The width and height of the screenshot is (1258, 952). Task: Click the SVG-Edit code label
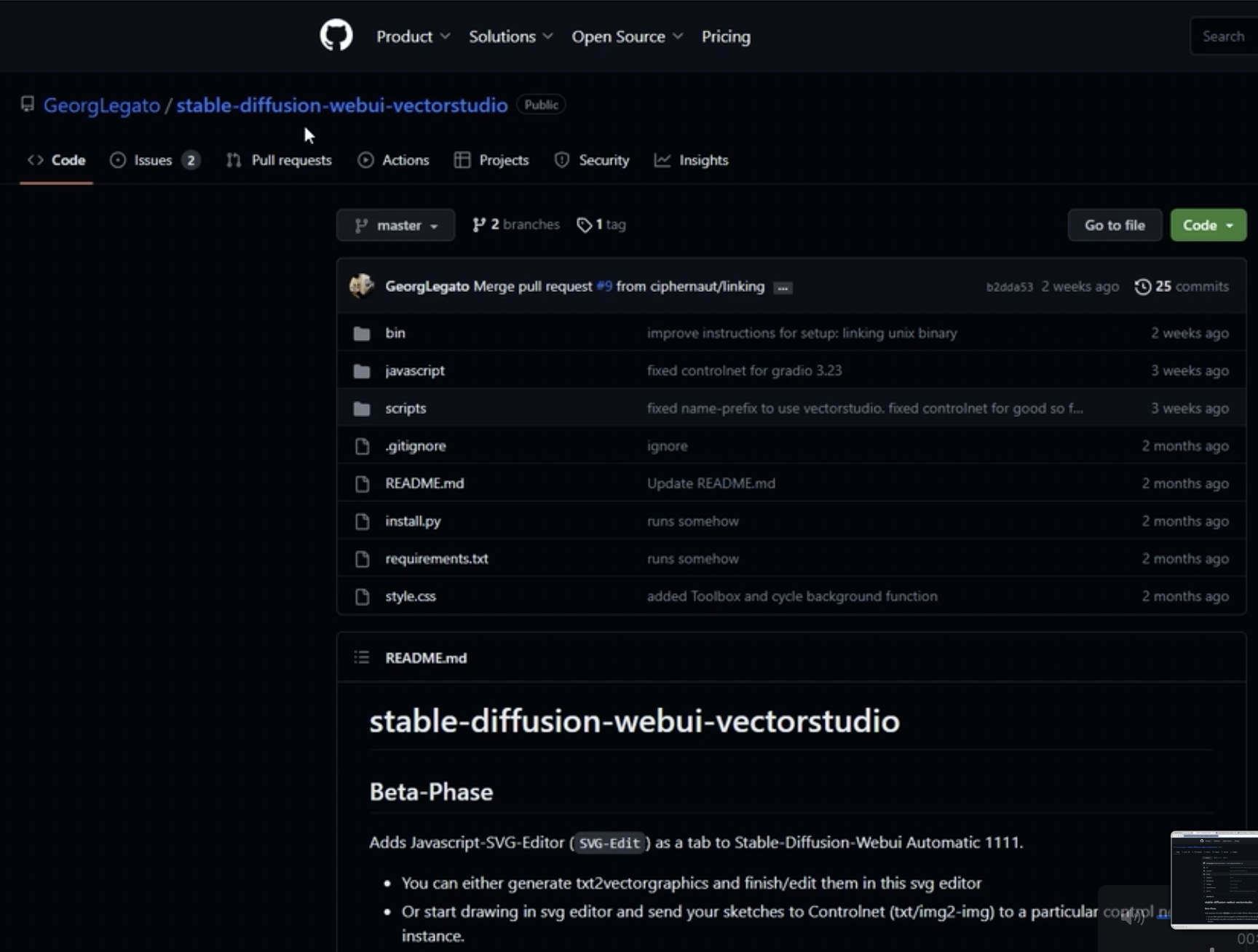[609, 843]
